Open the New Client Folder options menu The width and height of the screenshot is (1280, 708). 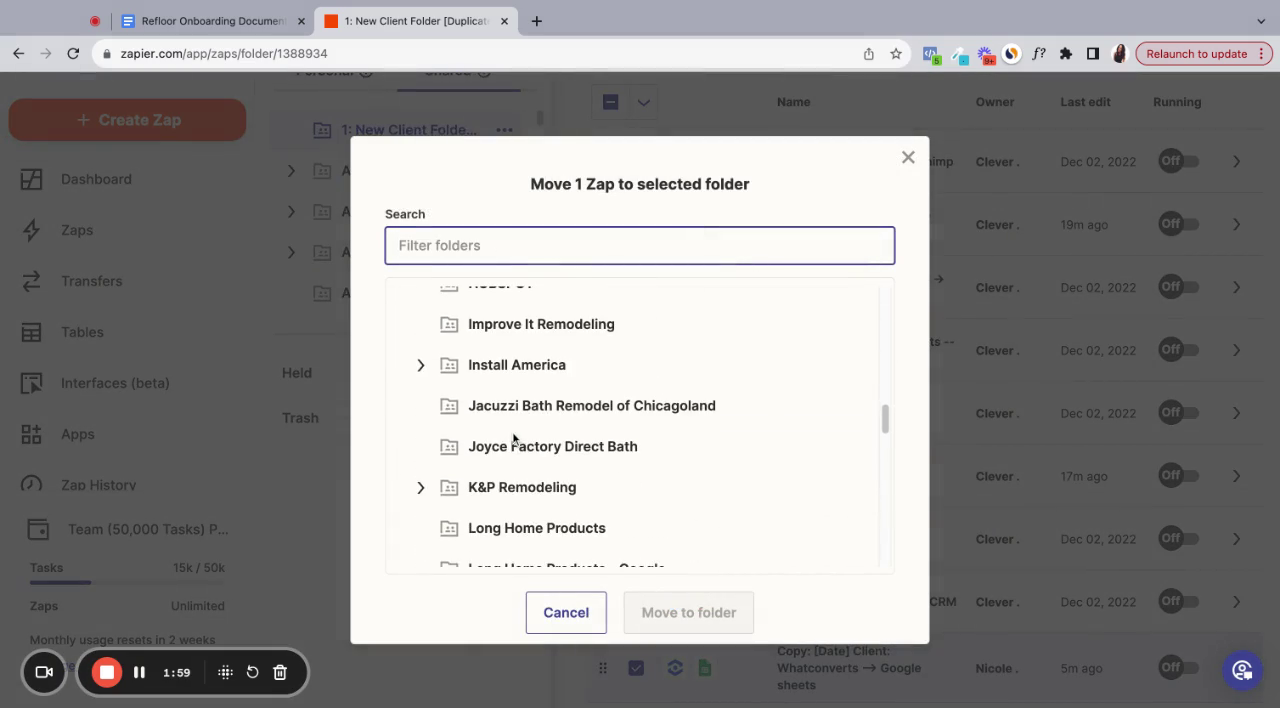[504, 130]
